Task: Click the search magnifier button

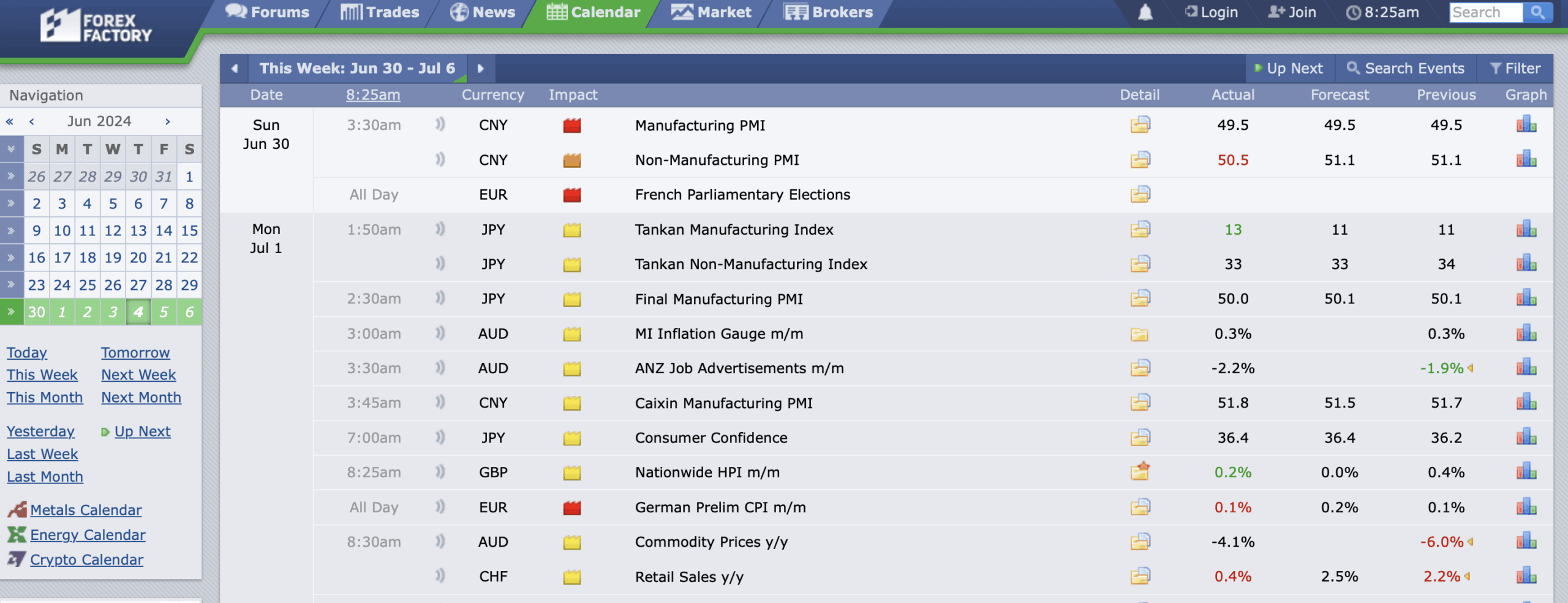Action: click(x=1537, y=12)
